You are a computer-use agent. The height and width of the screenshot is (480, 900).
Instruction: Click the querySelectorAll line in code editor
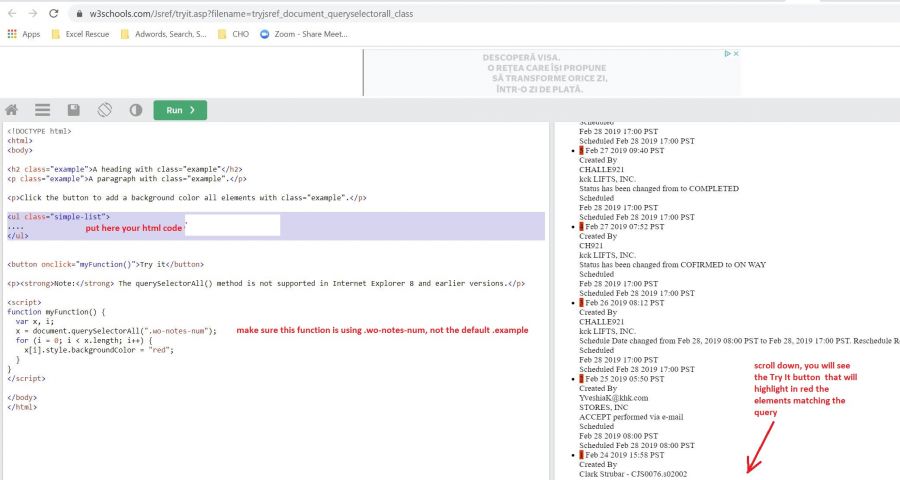(116, 331)
